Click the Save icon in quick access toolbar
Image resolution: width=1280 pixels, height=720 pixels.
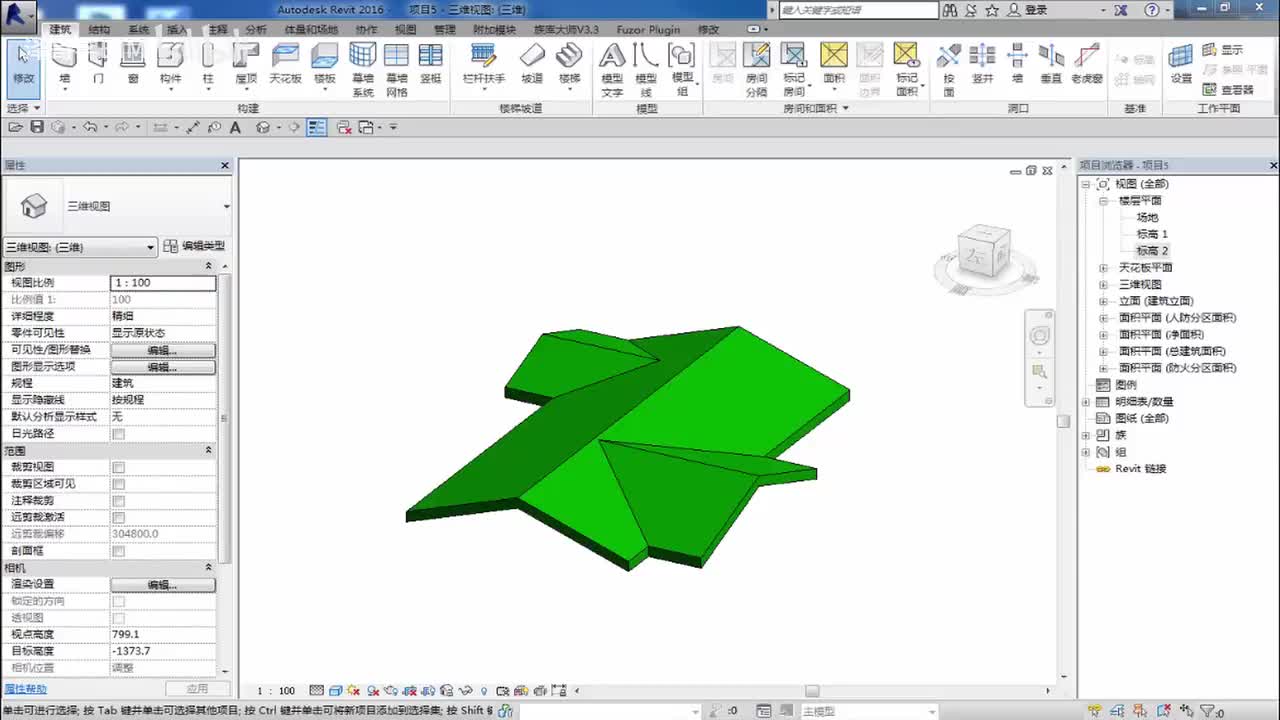[37, 127]
